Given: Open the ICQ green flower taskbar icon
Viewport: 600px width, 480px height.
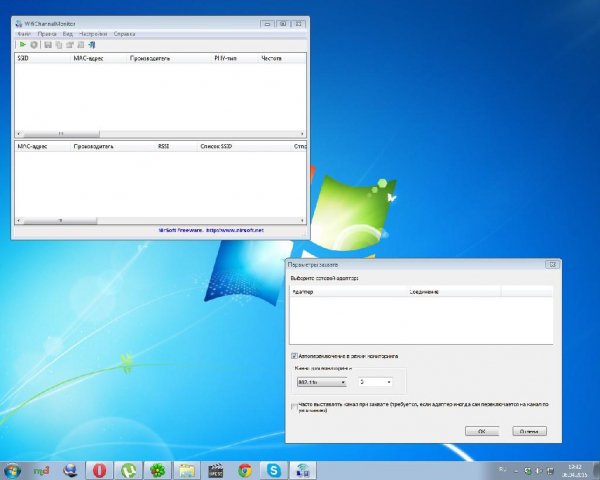Looking at the screenshot, I should pyautogui.click(x=158, y=470).
